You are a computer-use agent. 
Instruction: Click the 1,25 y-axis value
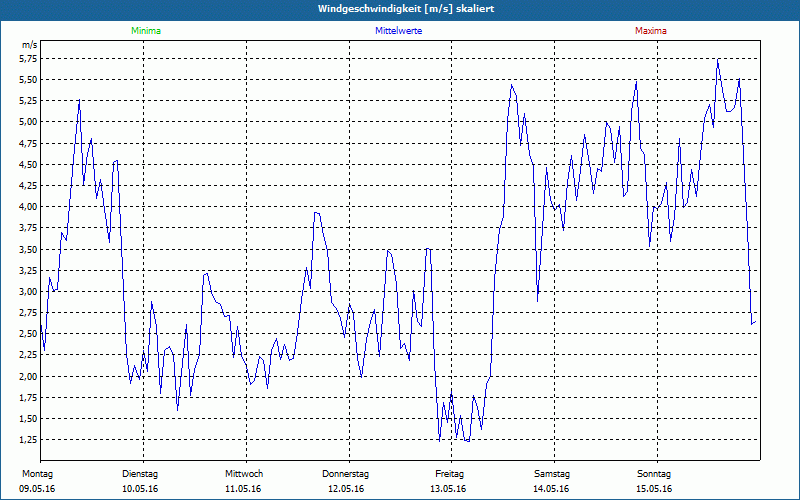pos(29,440)
